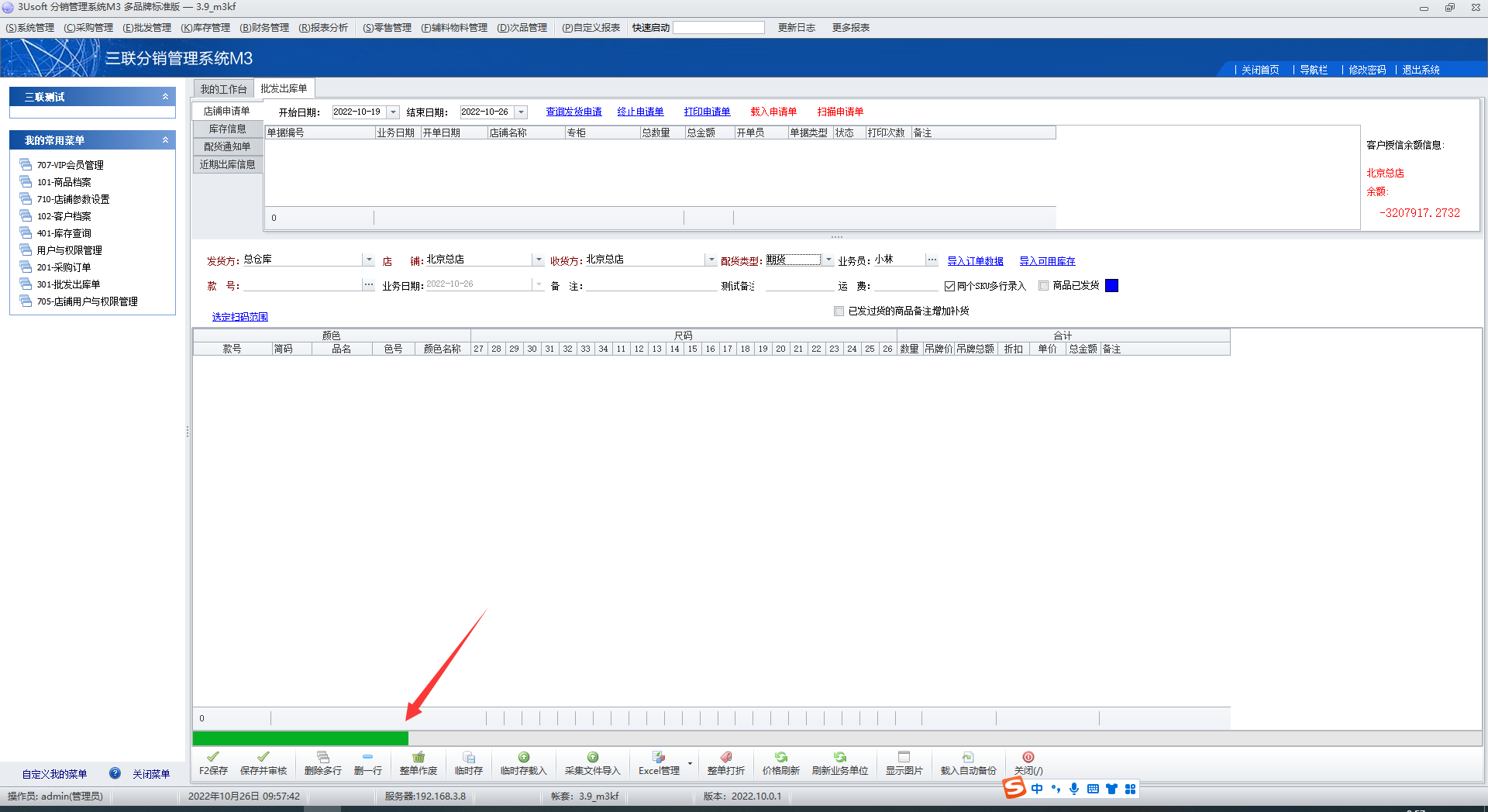Switch to 我的工作台 tab
Image resolution: width=1488 pixels, height=812 pixels.
coord(223,89)
